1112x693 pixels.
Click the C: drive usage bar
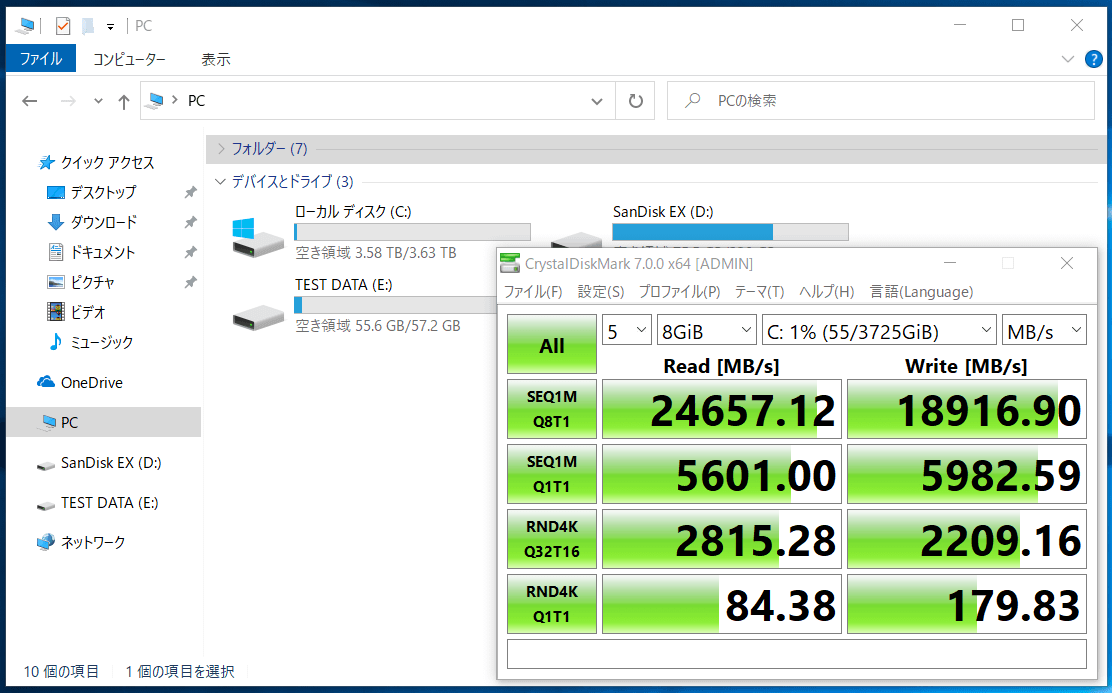pos(412,232)
